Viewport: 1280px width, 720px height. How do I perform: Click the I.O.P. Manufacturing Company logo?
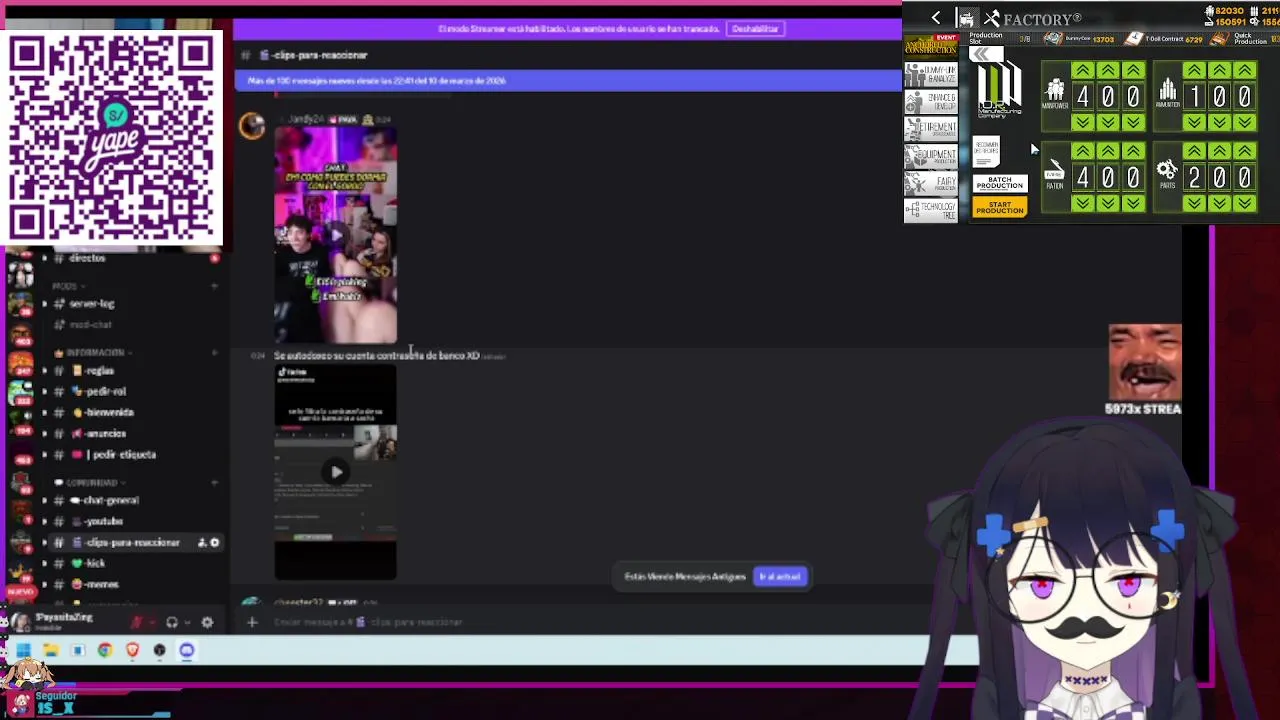pyautogui.click(x=998, y=91)
